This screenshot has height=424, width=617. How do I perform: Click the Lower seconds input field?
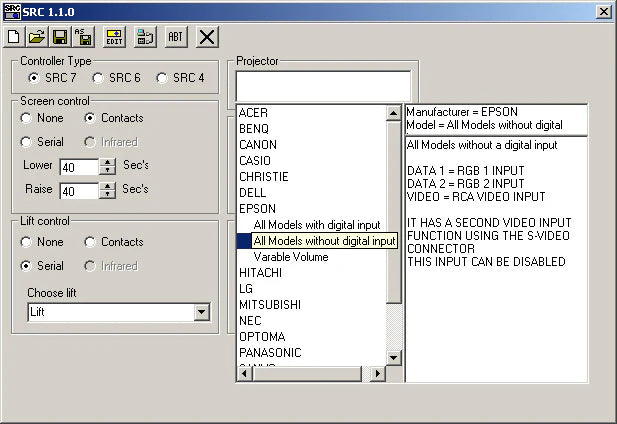pos(79,167)
